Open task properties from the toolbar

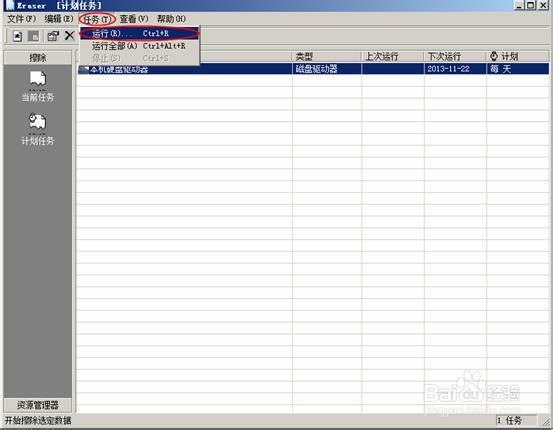pos(53,36)
